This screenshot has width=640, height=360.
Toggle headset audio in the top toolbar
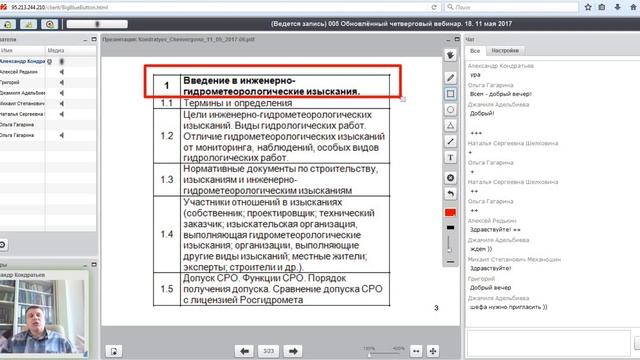click(x=8, y=24)
